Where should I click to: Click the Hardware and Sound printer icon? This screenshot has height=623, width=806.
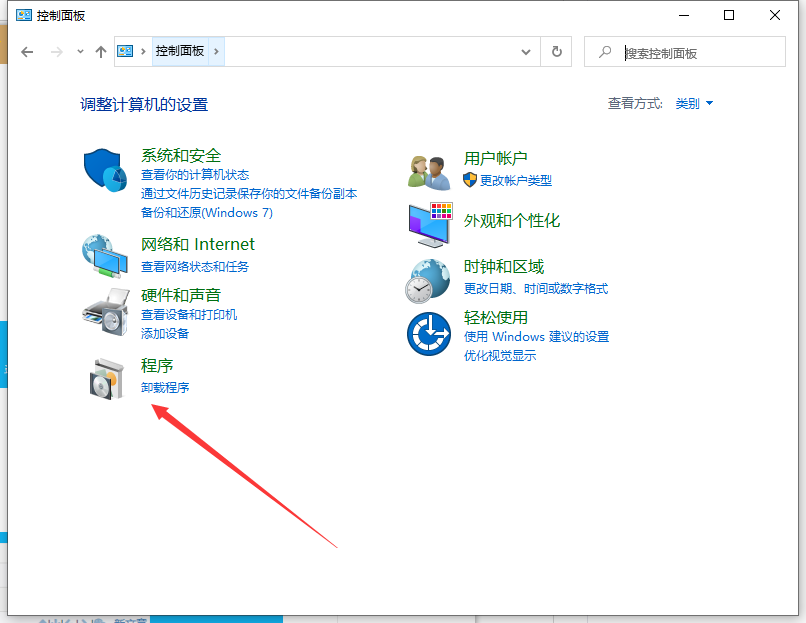coord(105,312)
